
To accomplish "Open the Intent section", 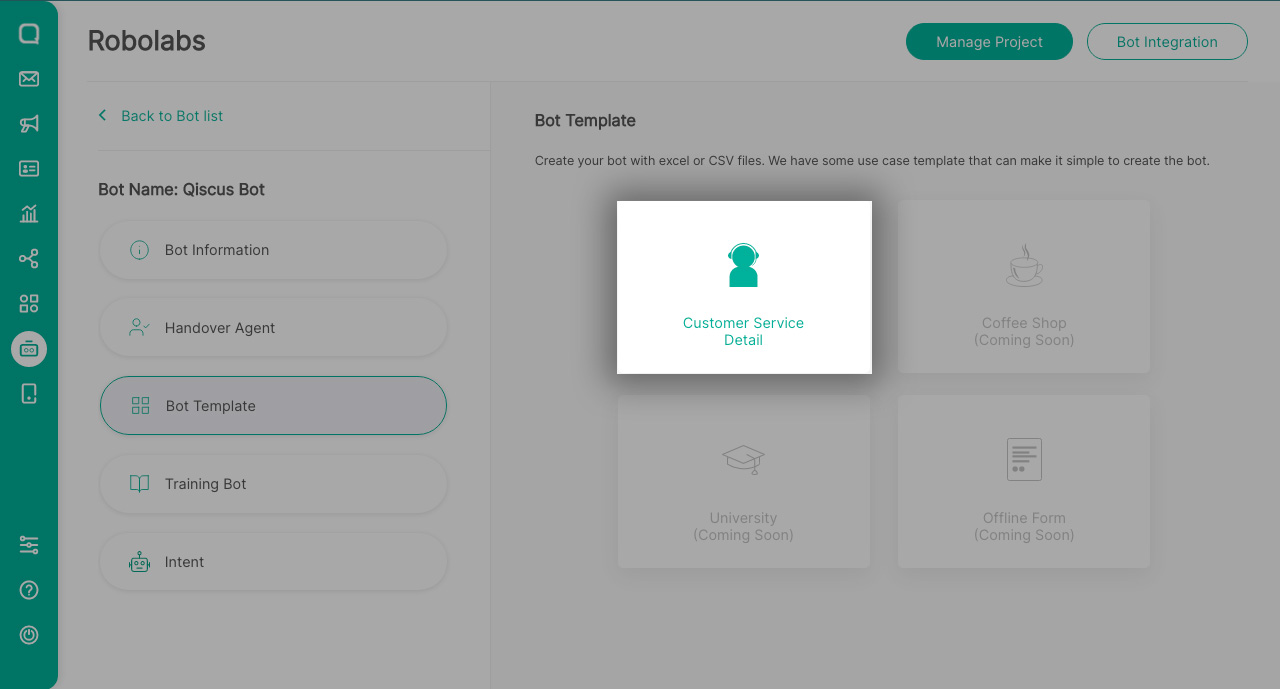I will [x=272, y=561].
